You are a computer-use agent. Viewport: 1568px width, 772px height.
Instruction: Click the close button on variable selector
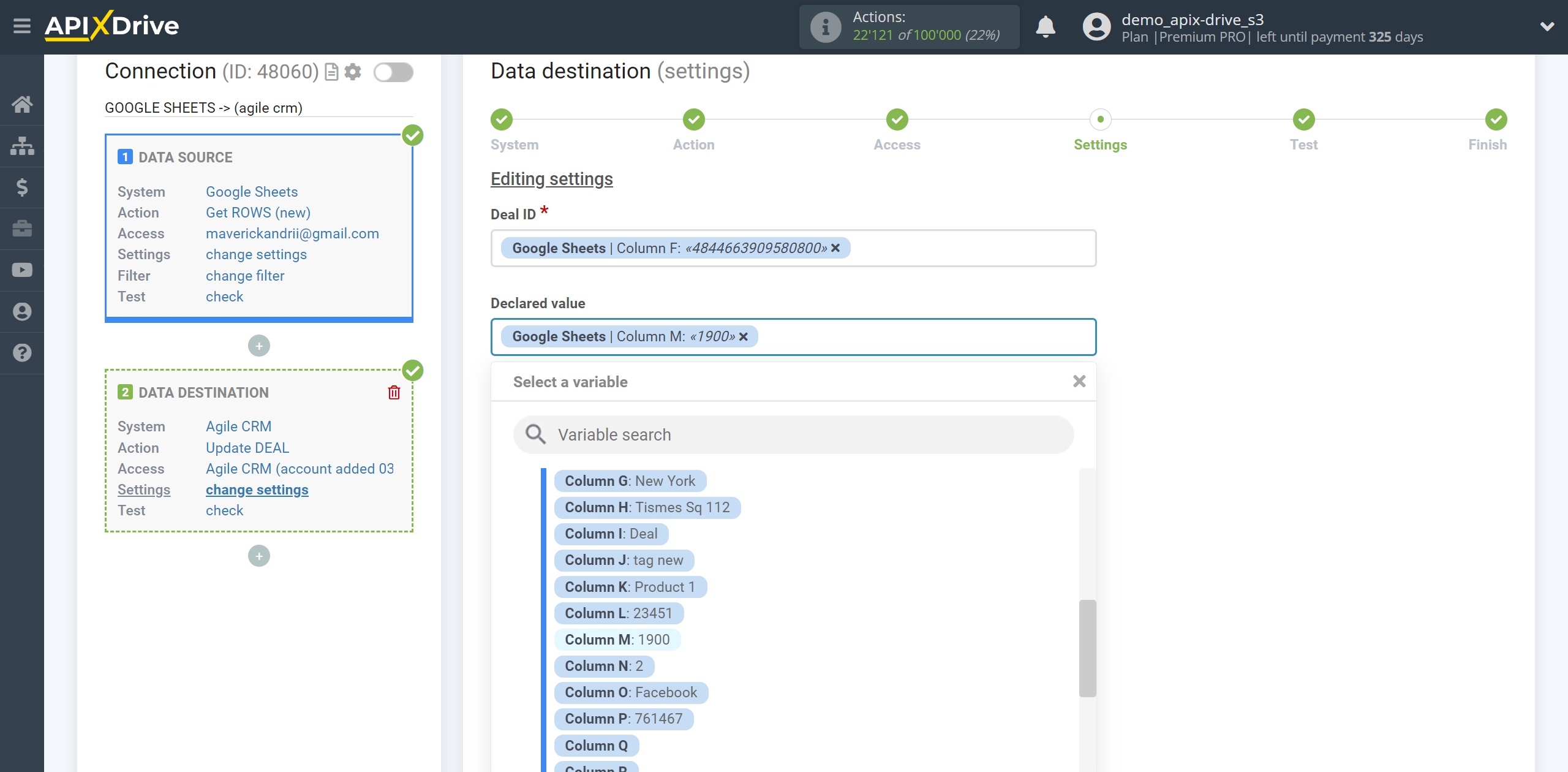(x=1079, y=381)
